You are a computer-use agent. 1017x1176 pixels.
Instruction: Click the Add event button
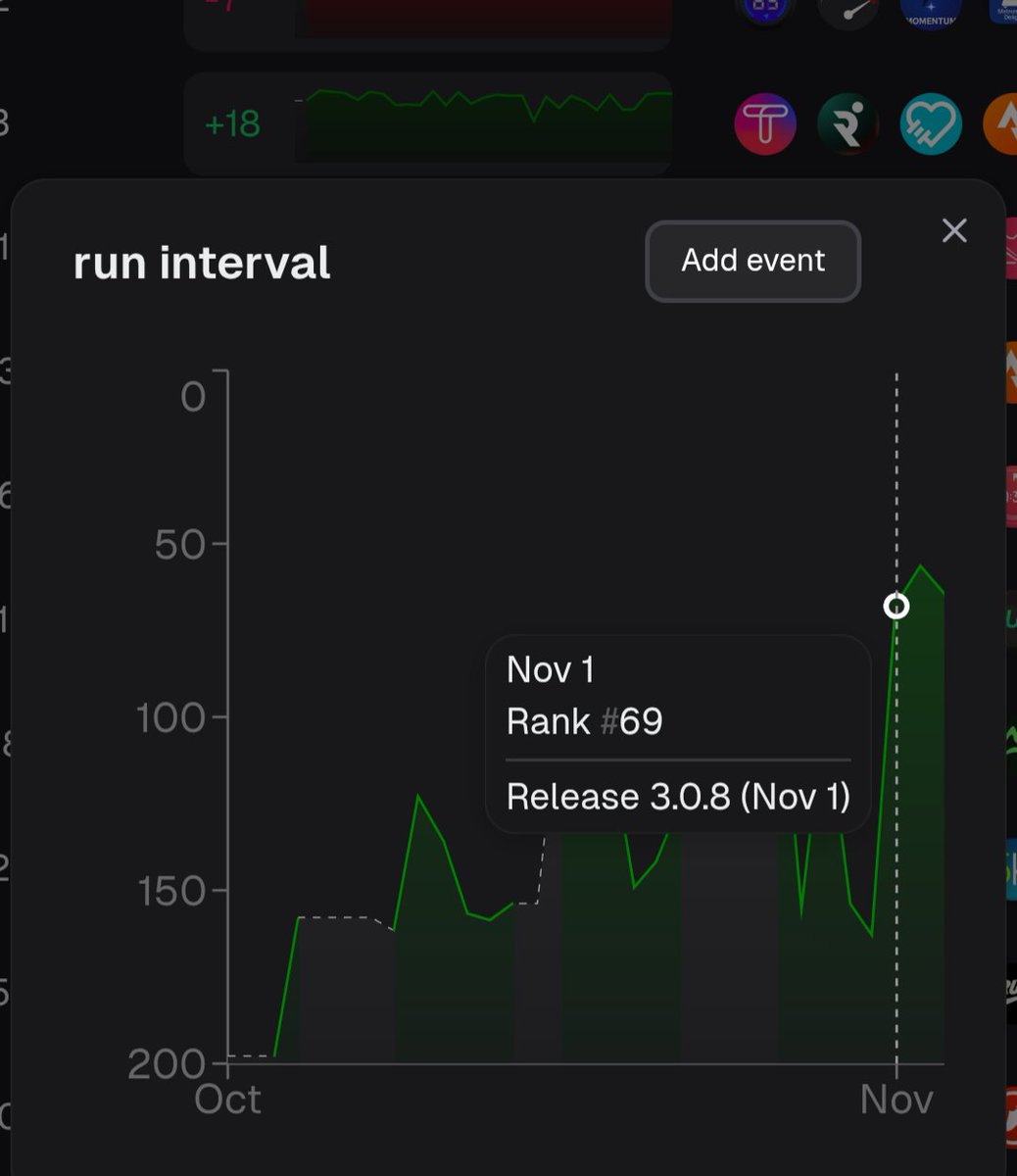click(x=751, y=261)
